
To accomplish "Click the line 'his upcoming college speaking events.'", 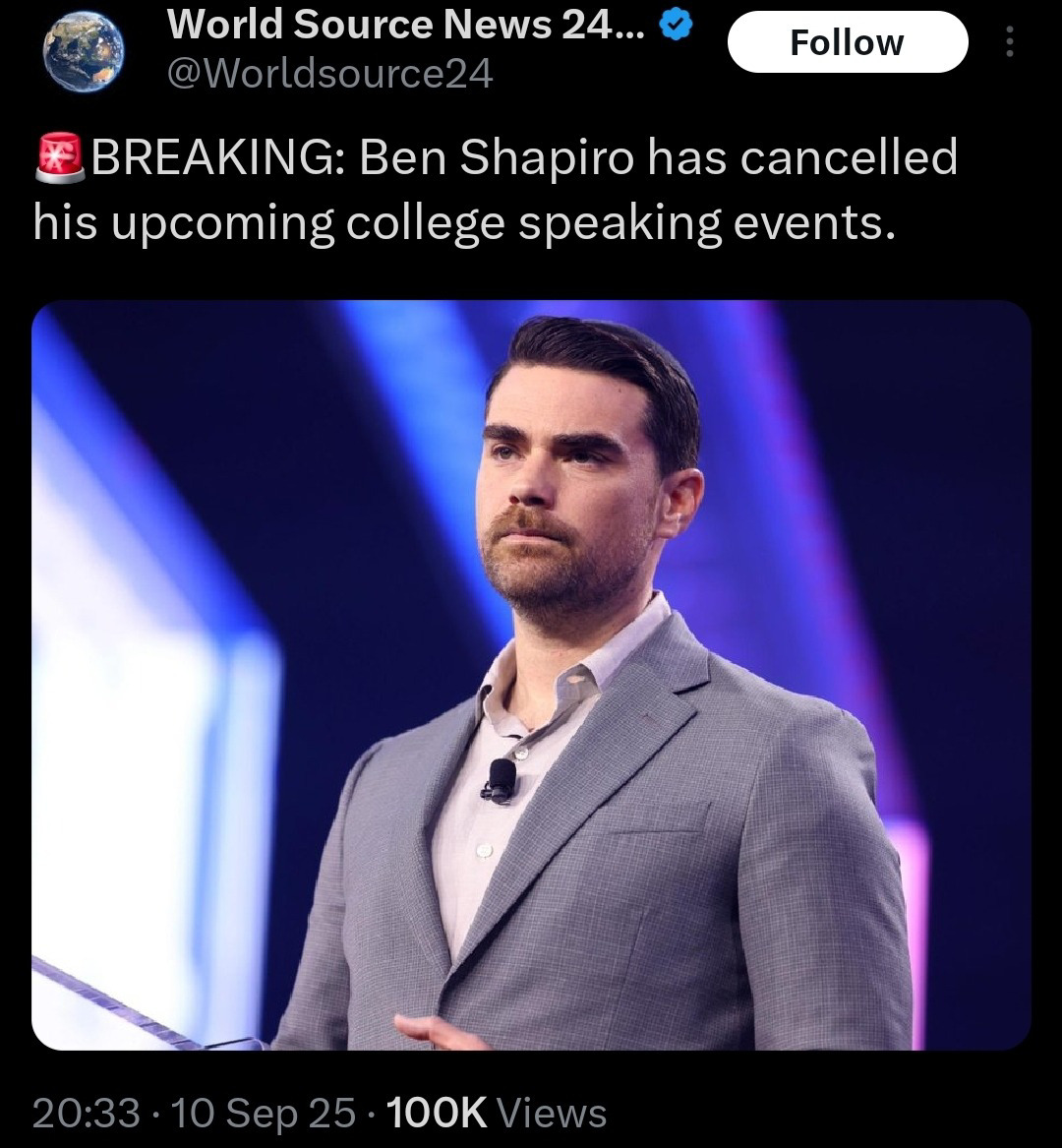I will click(464, 223).
